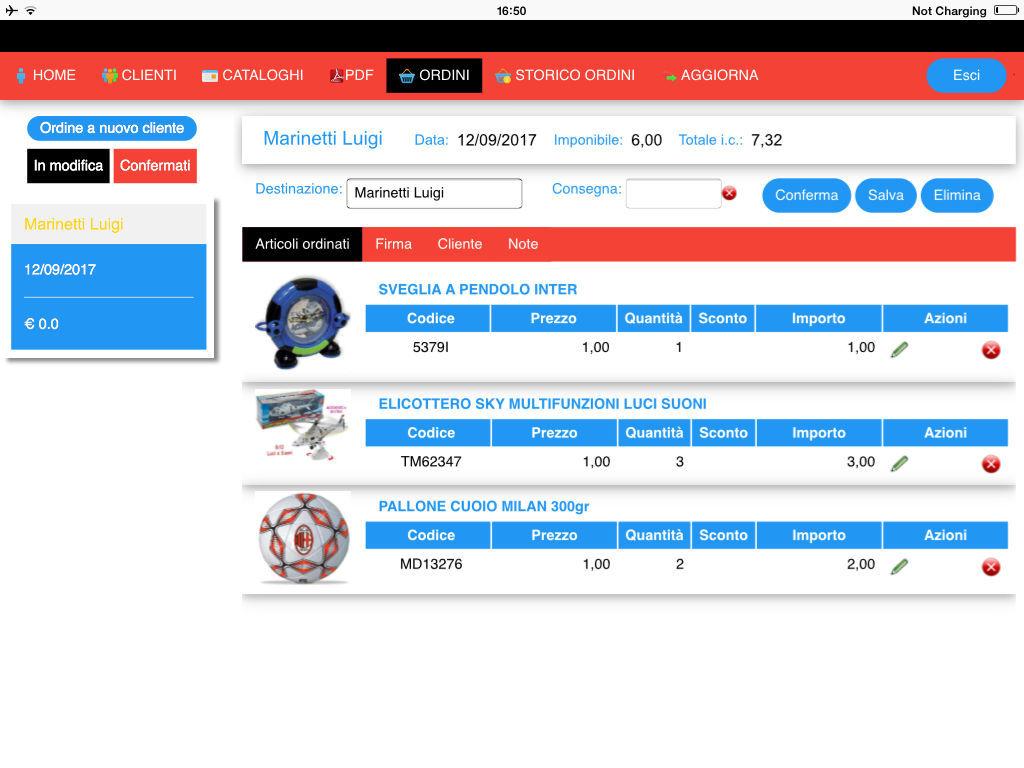Click the CLIENTI people group icon
This screenshot has width=1024, height=768.
pyautogui.click(x=109, y=76)
